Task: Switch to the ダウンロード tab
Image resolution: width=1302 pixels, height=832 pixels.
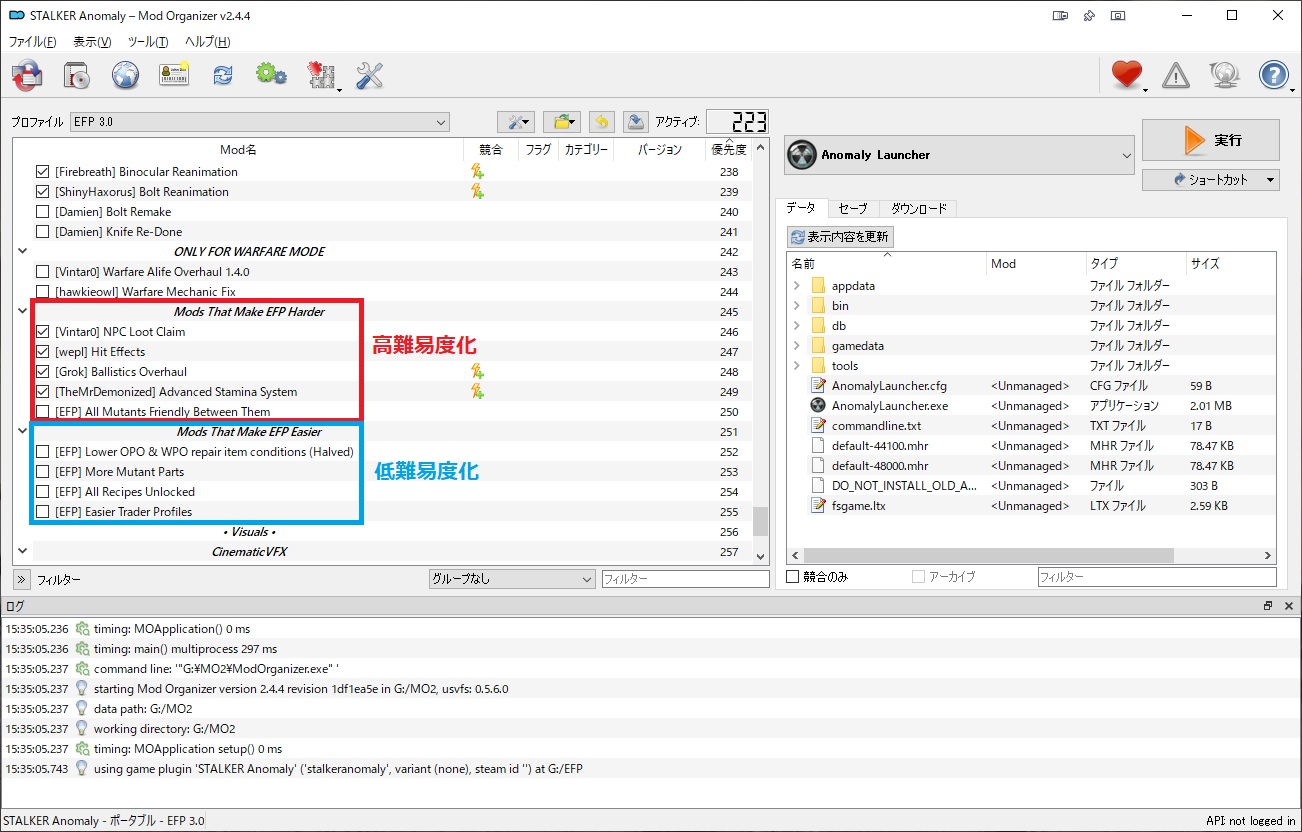Action: pyautogui.click(x=918, y=208)
